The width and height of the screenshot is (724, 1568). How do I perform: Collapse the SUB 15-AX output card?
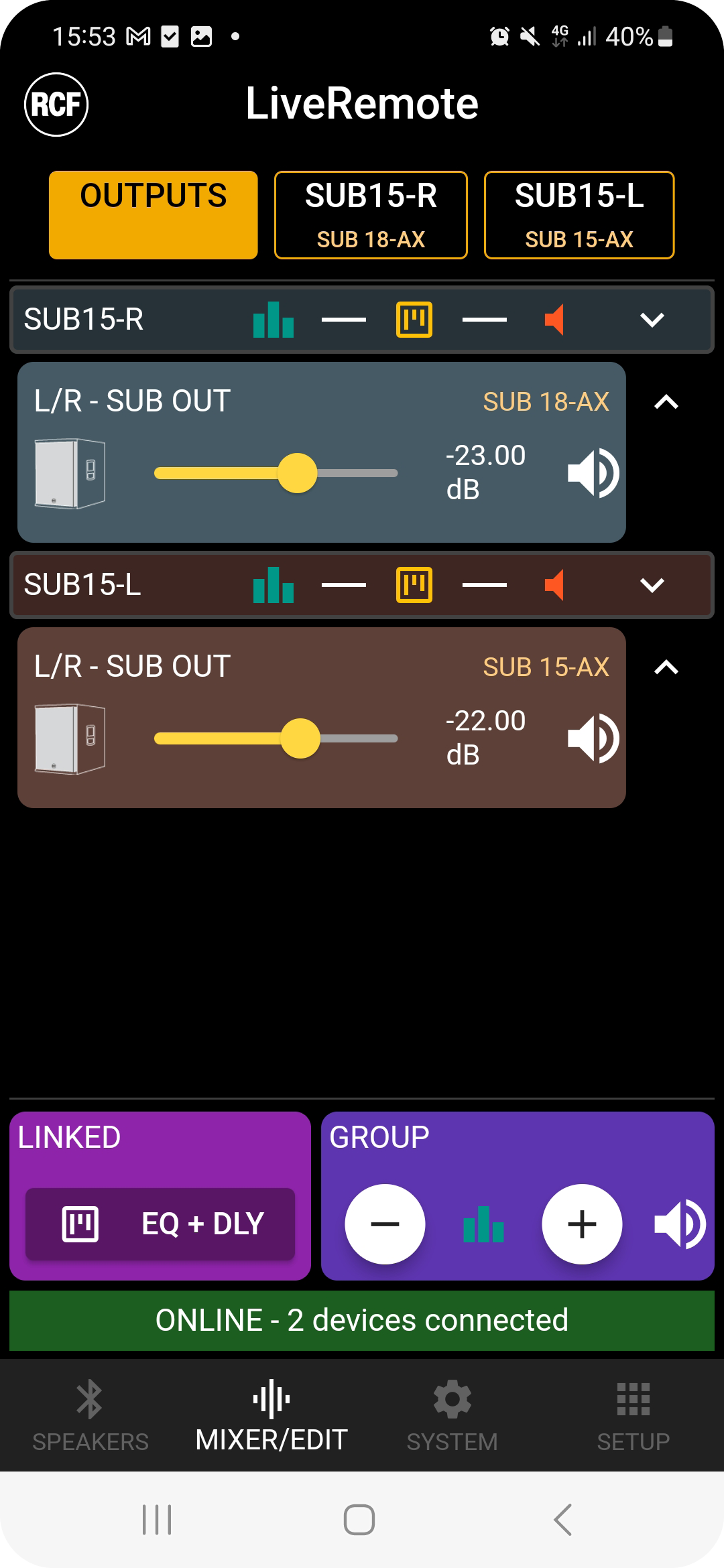(666, 667)
